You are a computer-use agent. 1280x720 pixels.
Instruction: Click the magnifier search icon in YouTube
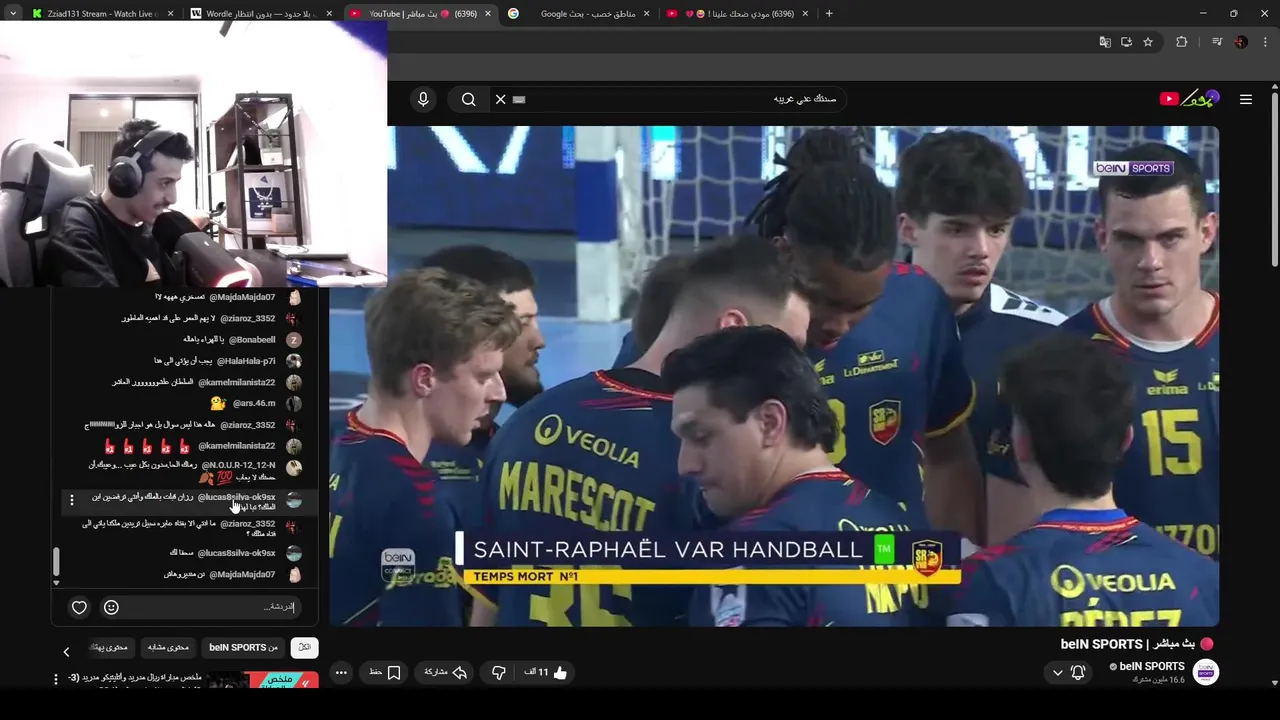click(x=468, y=99)
